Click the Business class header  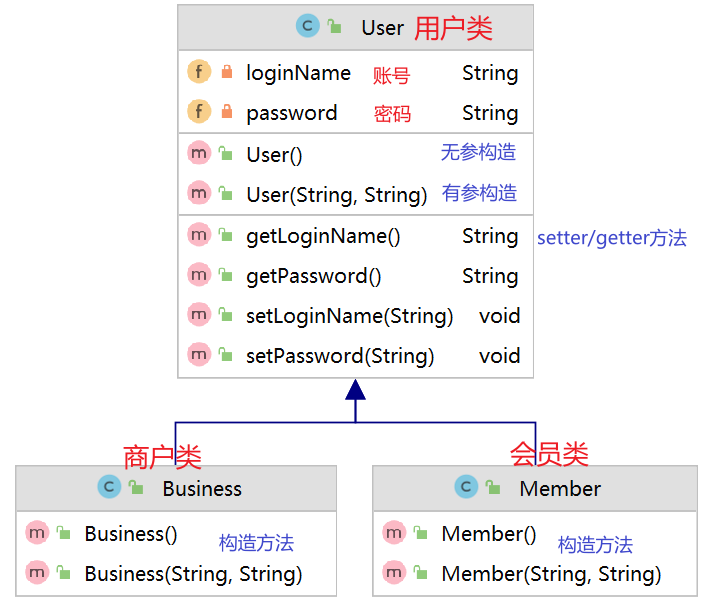[x=202, y=489]
